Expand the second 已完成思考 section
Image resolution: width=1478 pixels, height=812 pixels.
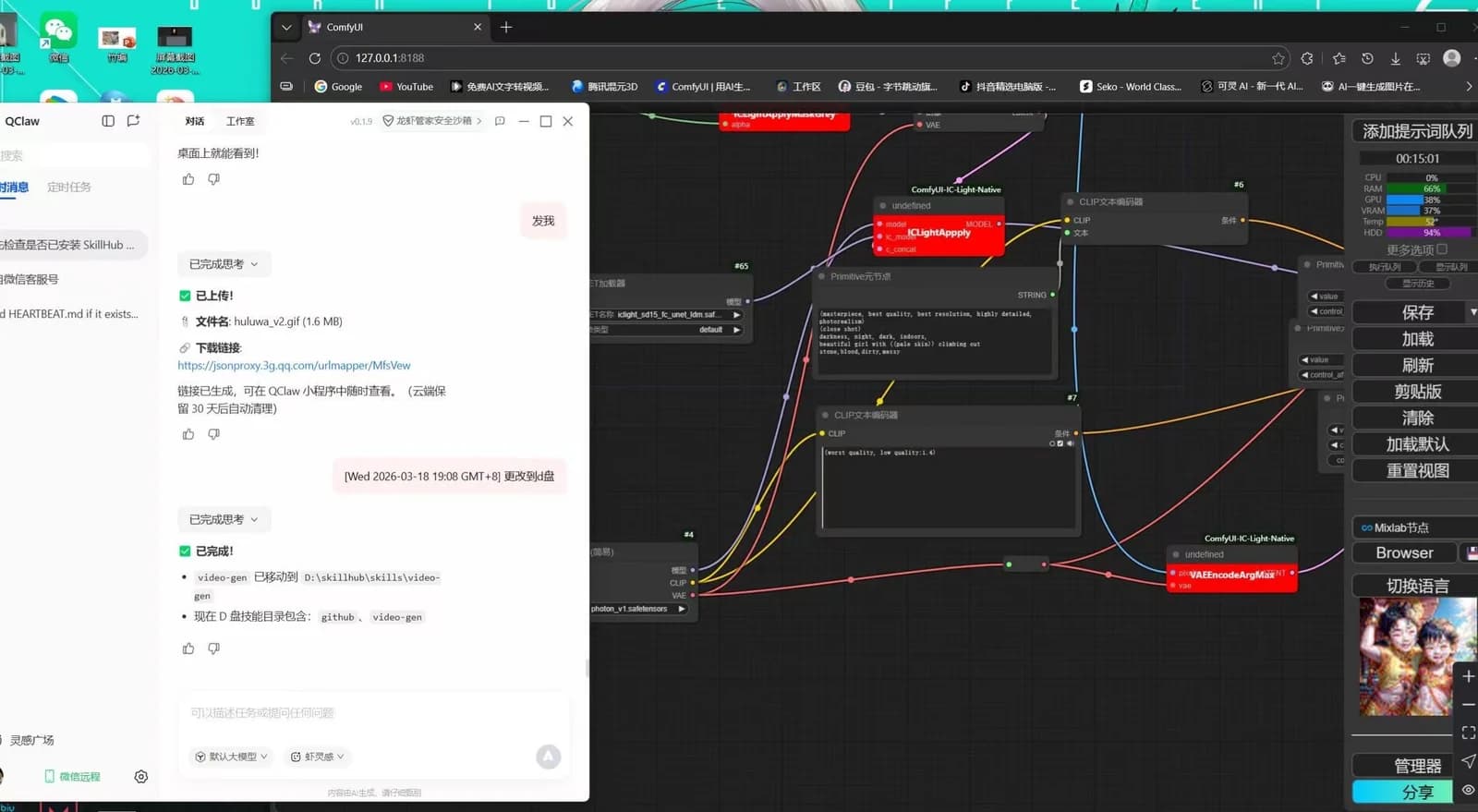coord(224,519)
